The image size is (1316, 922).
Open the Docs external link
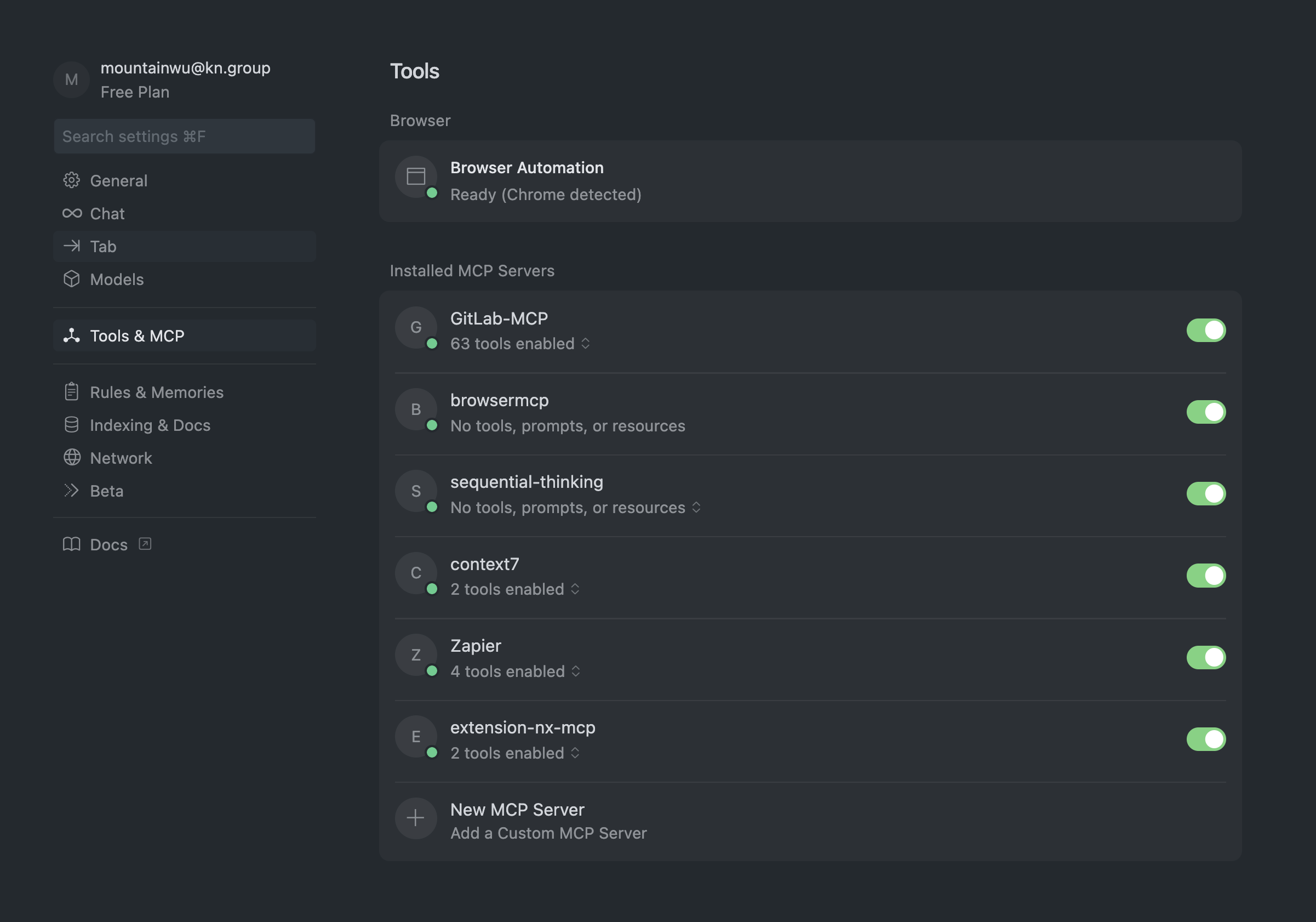pos(108,545)
